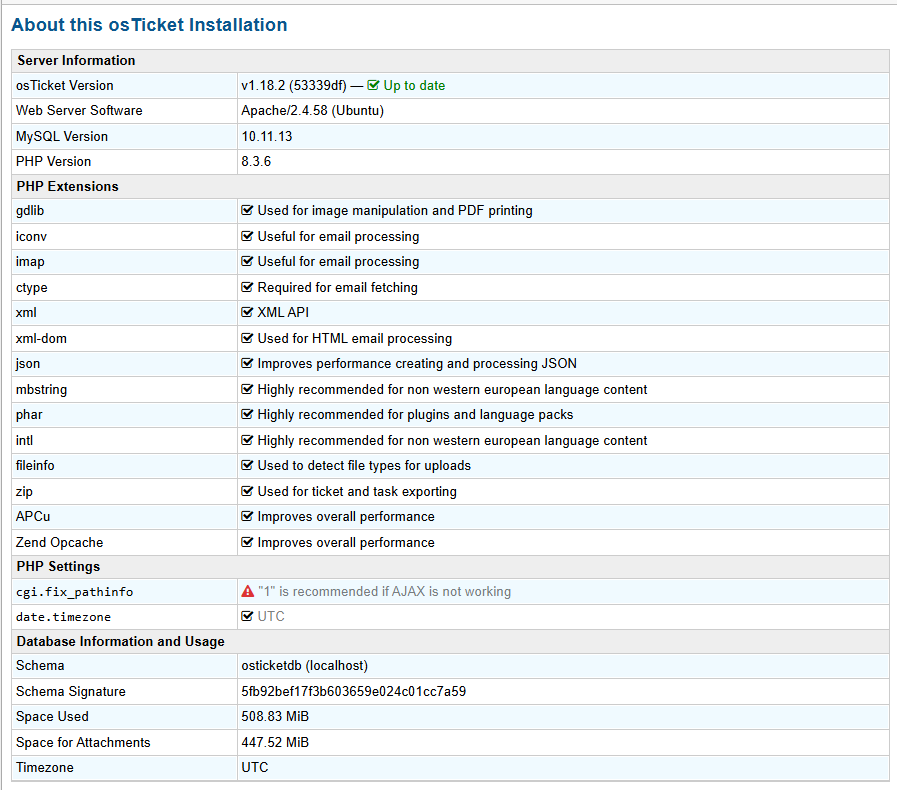
Task: Click the checkmark in the mbstring row
Action: point(248,389)
